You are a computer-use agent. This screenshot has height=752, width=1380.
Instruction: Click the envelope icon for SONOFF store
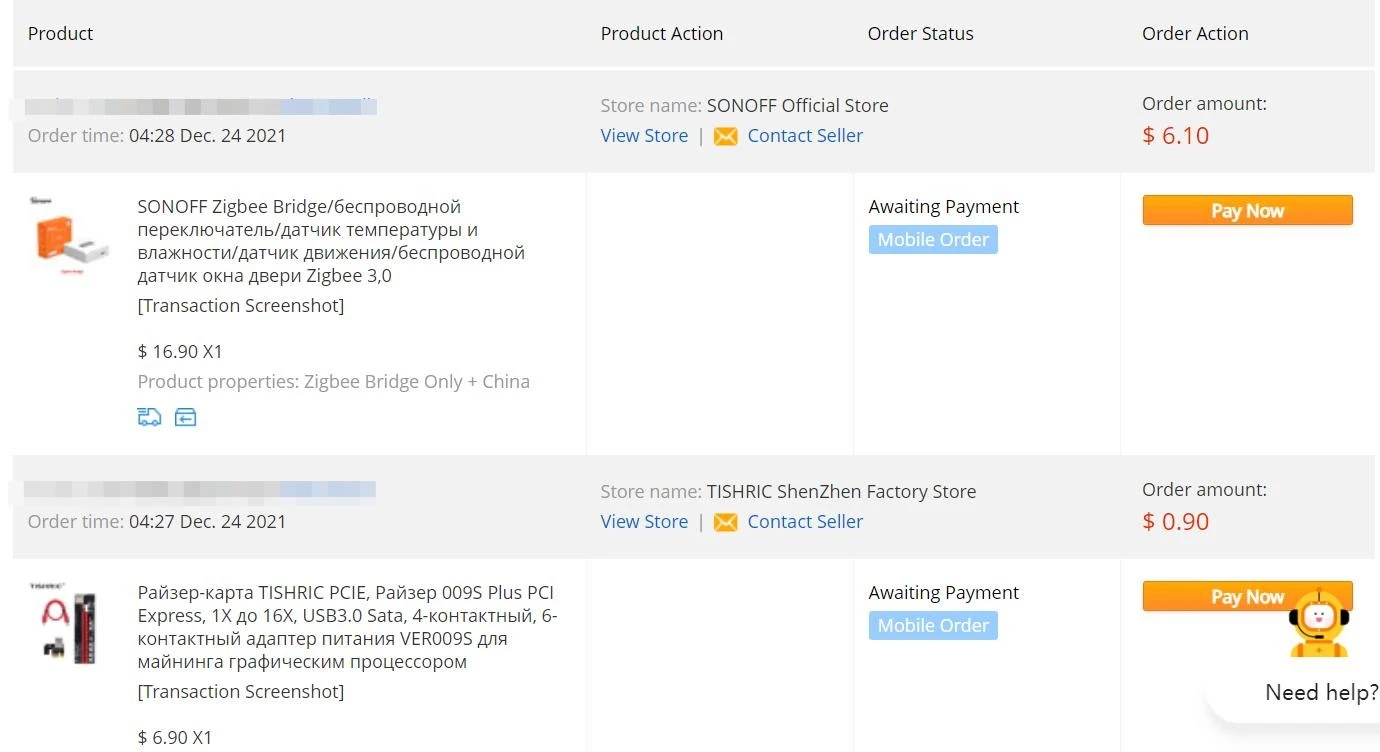[726, 136]
